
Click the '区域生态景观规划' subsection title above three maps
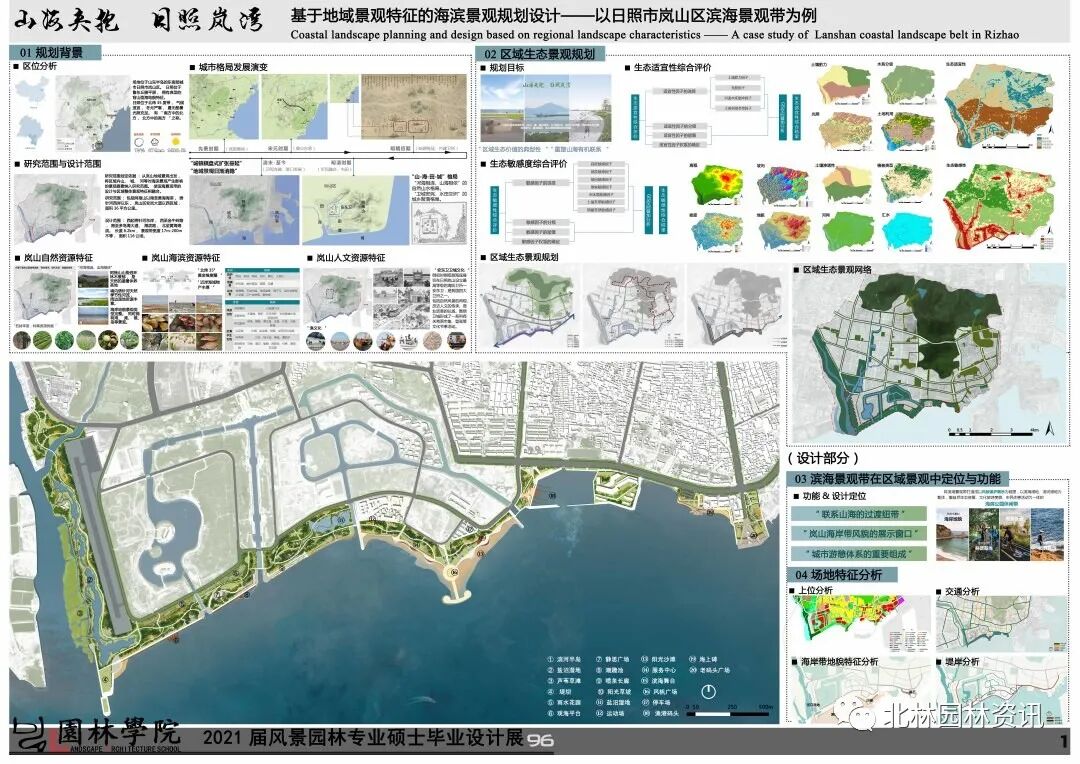tap(524, 257)
